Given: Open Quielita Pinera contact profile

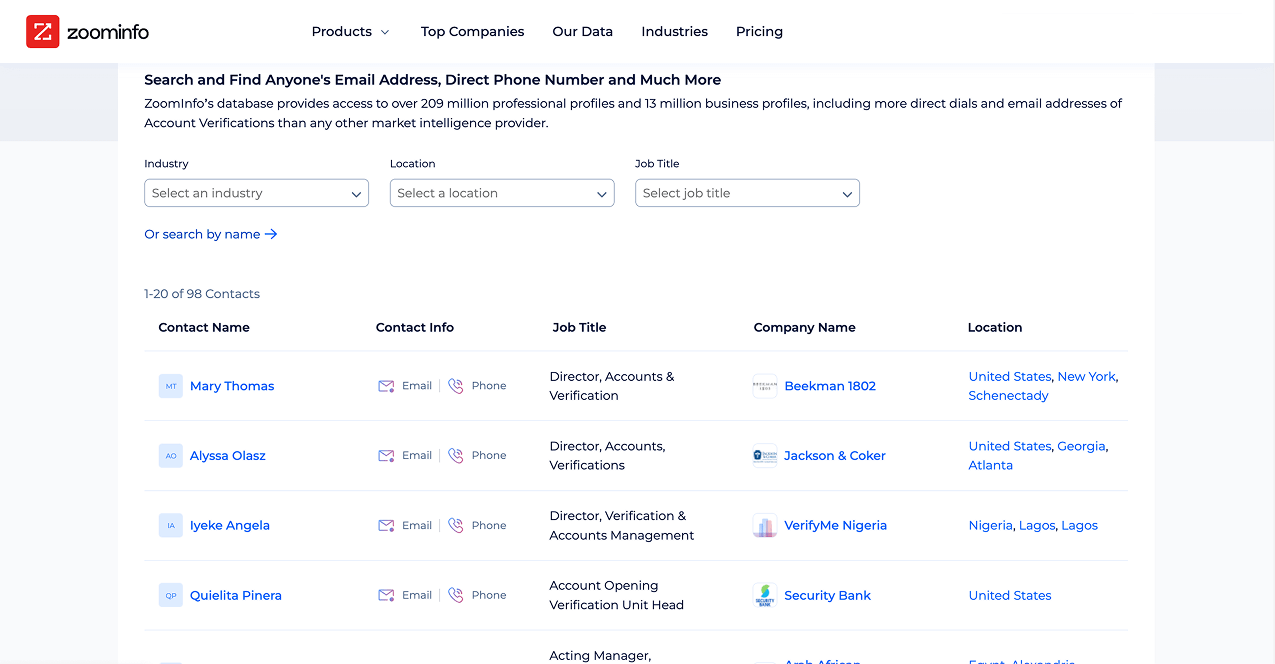Looking at the screenshot, I should 236,596.
